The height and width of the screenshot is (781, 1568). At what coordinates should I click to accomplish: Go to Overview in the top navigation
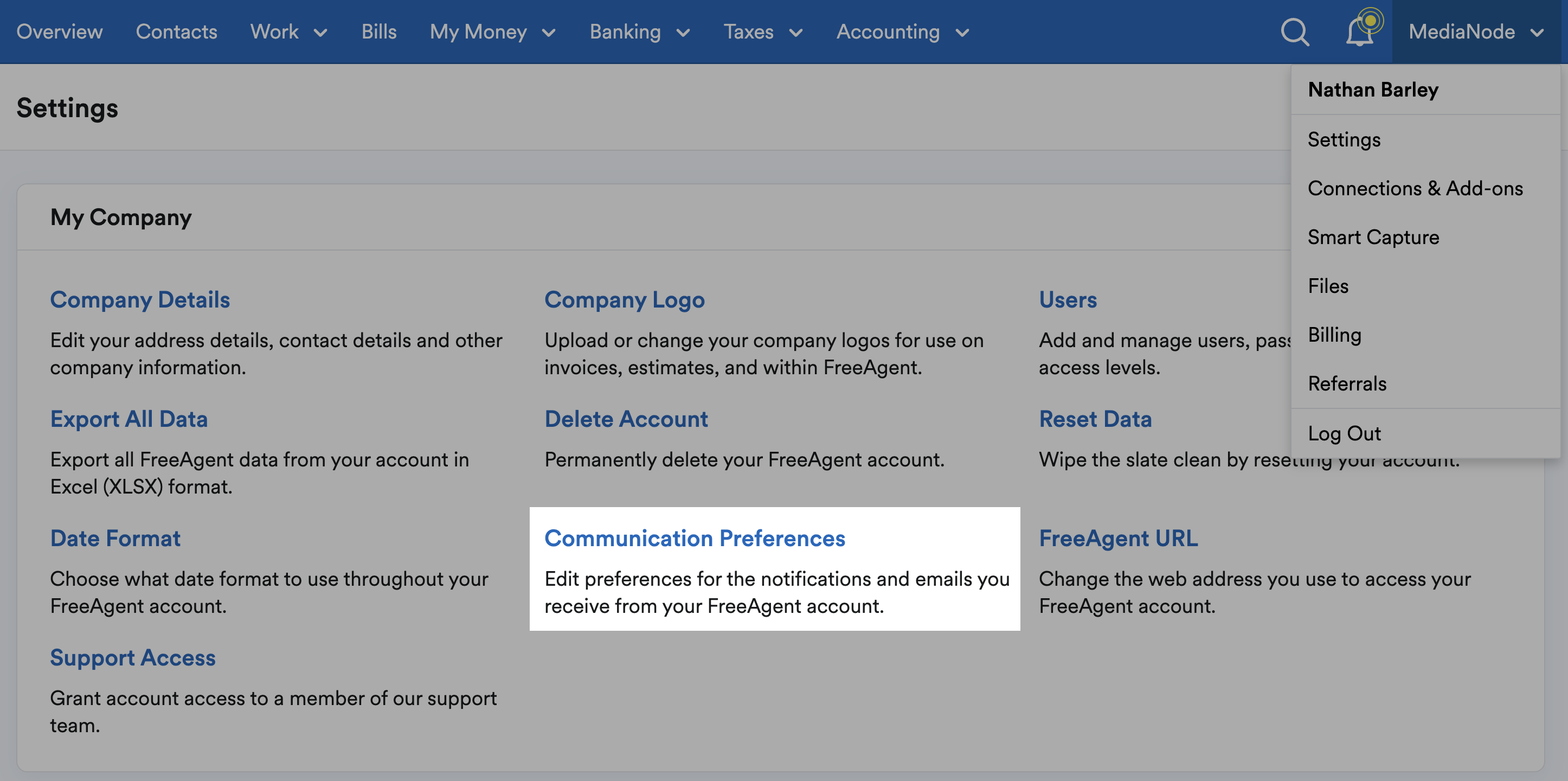click(x=60, y=31)
